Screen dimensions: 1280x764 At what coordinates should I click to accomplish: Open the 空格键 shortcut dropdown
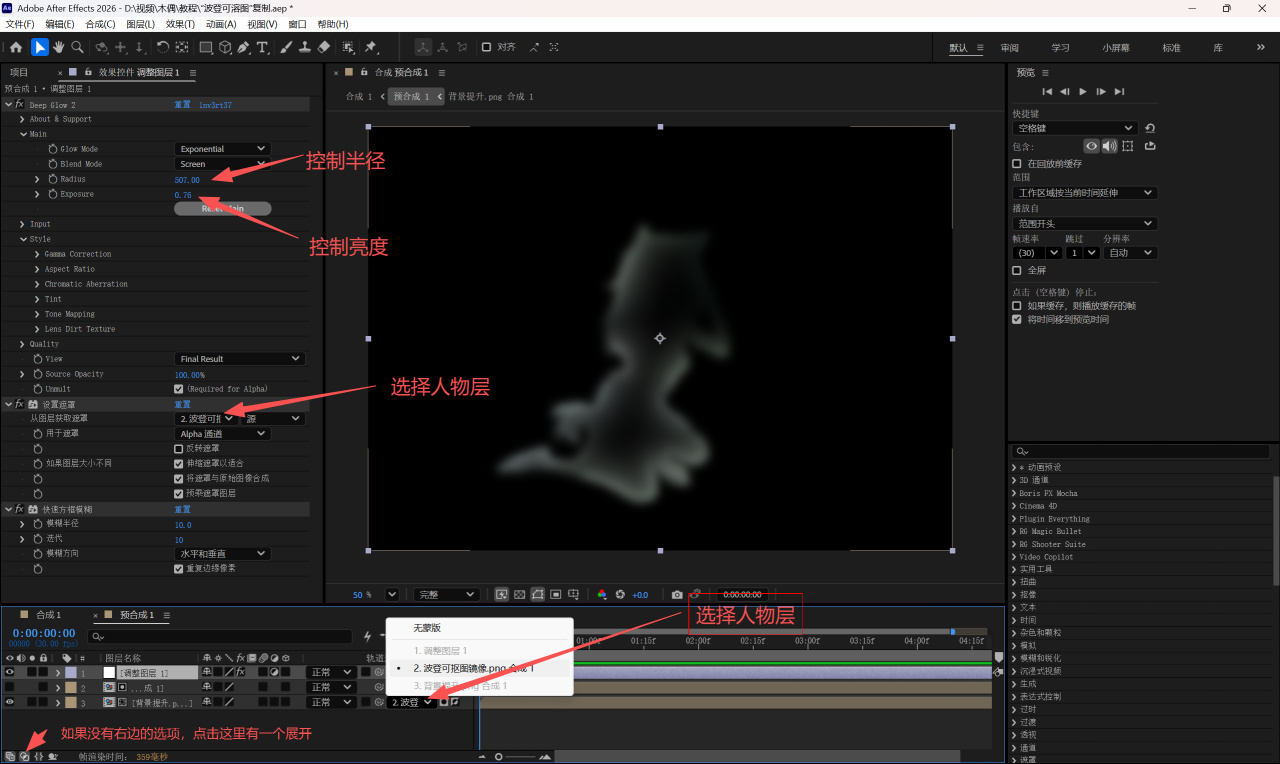tap(1075, 128)
